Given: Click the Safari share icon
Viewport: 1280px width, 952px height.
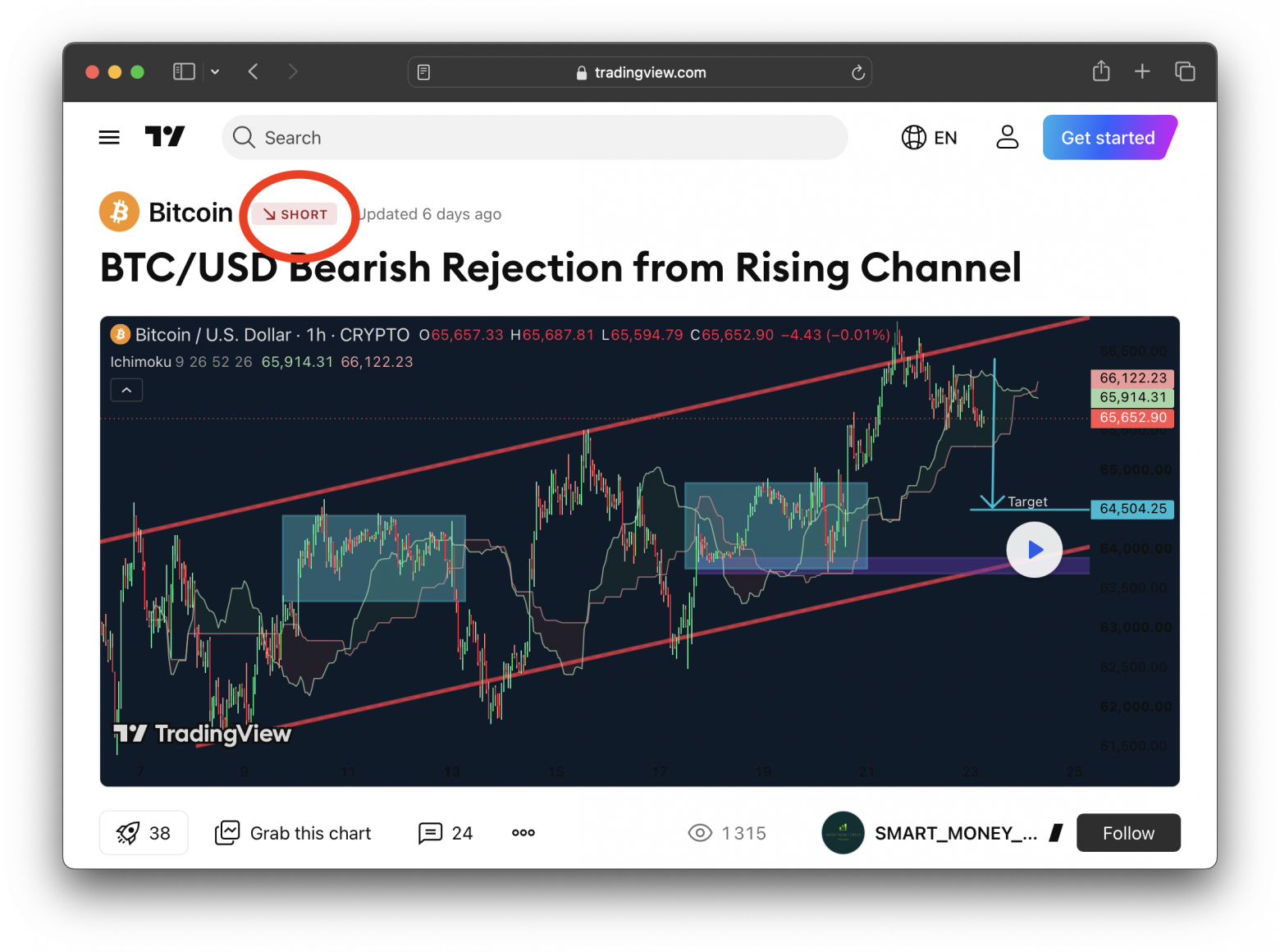Looking at the screenshot, I should pyautogui.click(x=1101, y=72).
